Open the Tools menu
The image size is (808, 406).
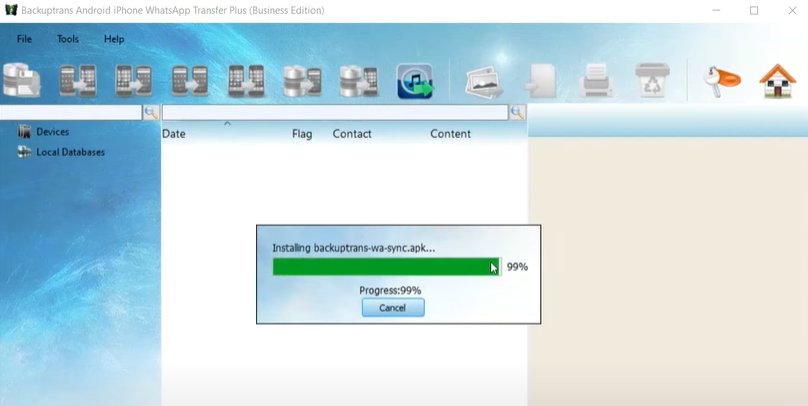(x=68, y=39)
